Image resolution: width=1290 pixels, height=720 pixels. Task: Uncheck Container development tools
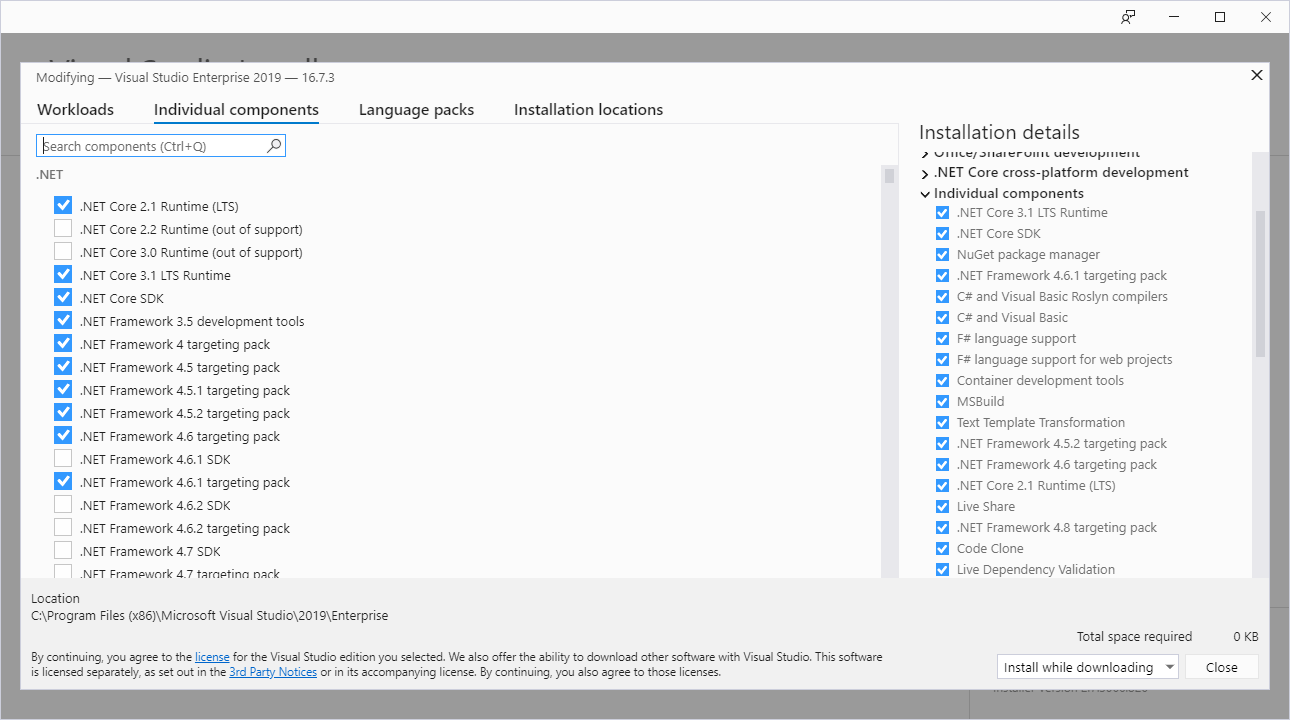point(942,381)
